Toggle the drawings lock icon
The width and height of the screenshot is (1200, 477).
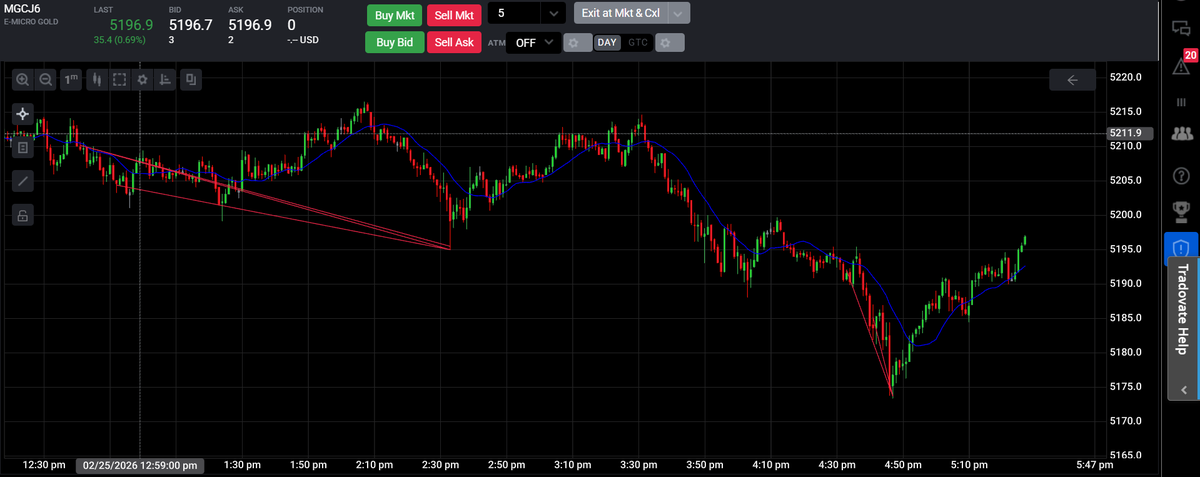(x=23, y=213)
